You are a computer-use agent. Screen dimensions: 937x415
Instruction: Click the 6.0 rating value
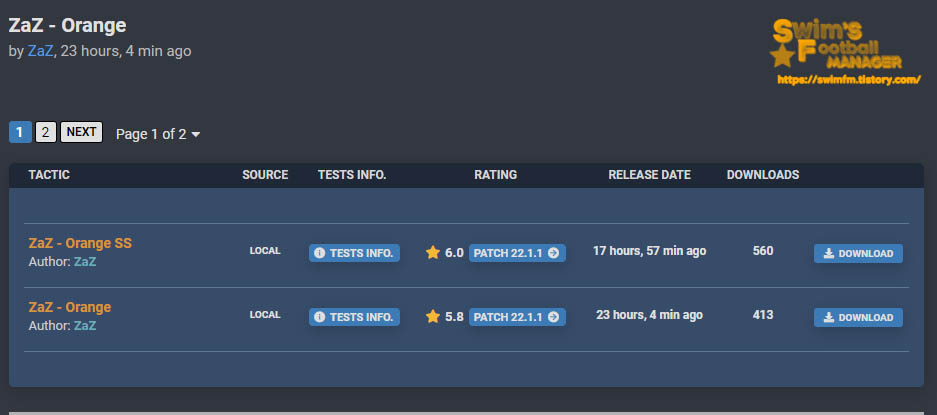(x=454, y=253)
